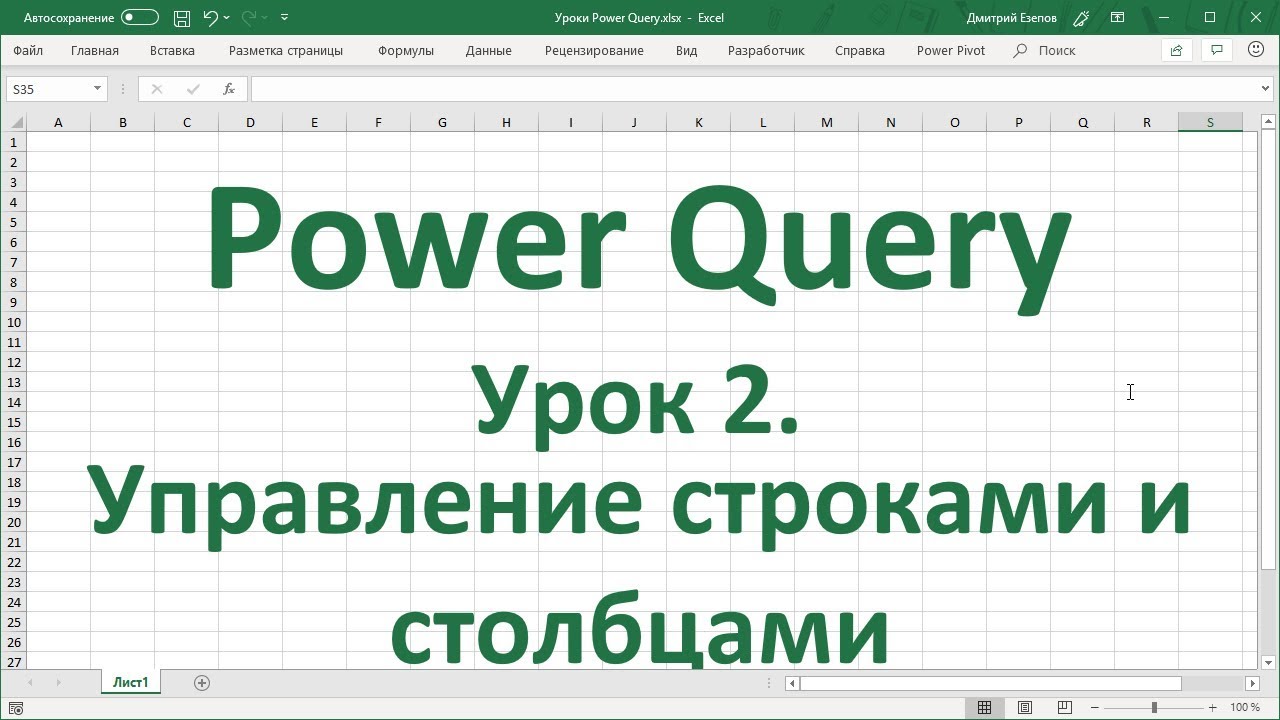Open the Файл tab
This screenshot has width=1280, height=720.
pos(28,50)
